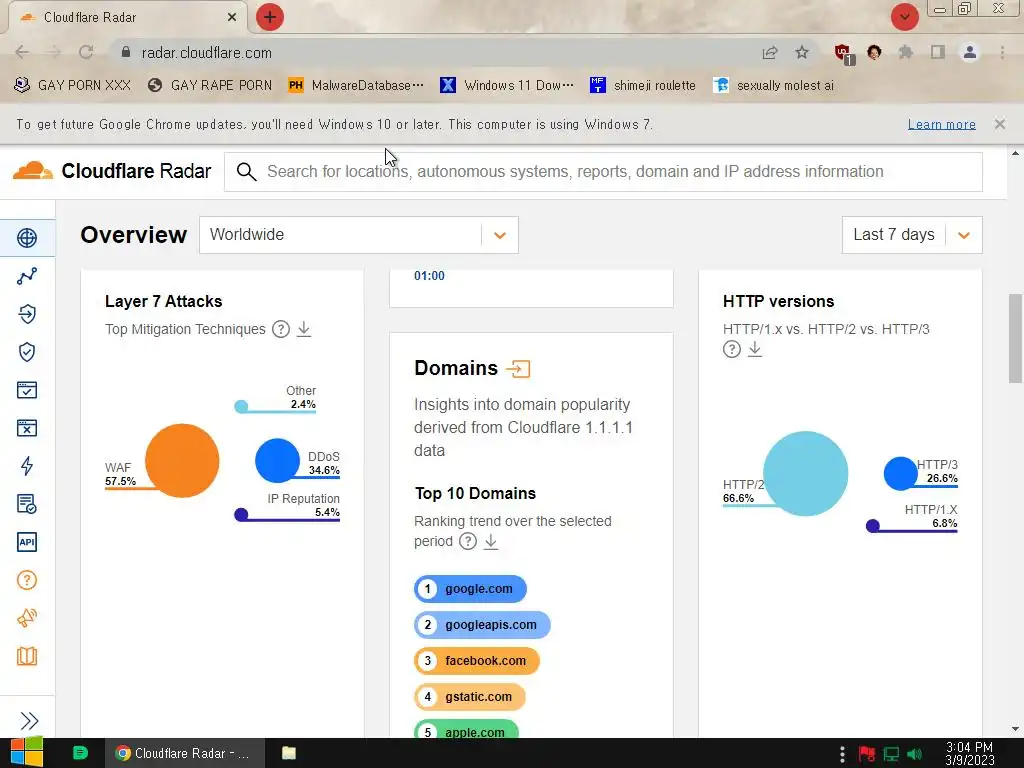The image size is (1024, 768).
Task: Open Windows Start button
Action: [x=26, y=753]
